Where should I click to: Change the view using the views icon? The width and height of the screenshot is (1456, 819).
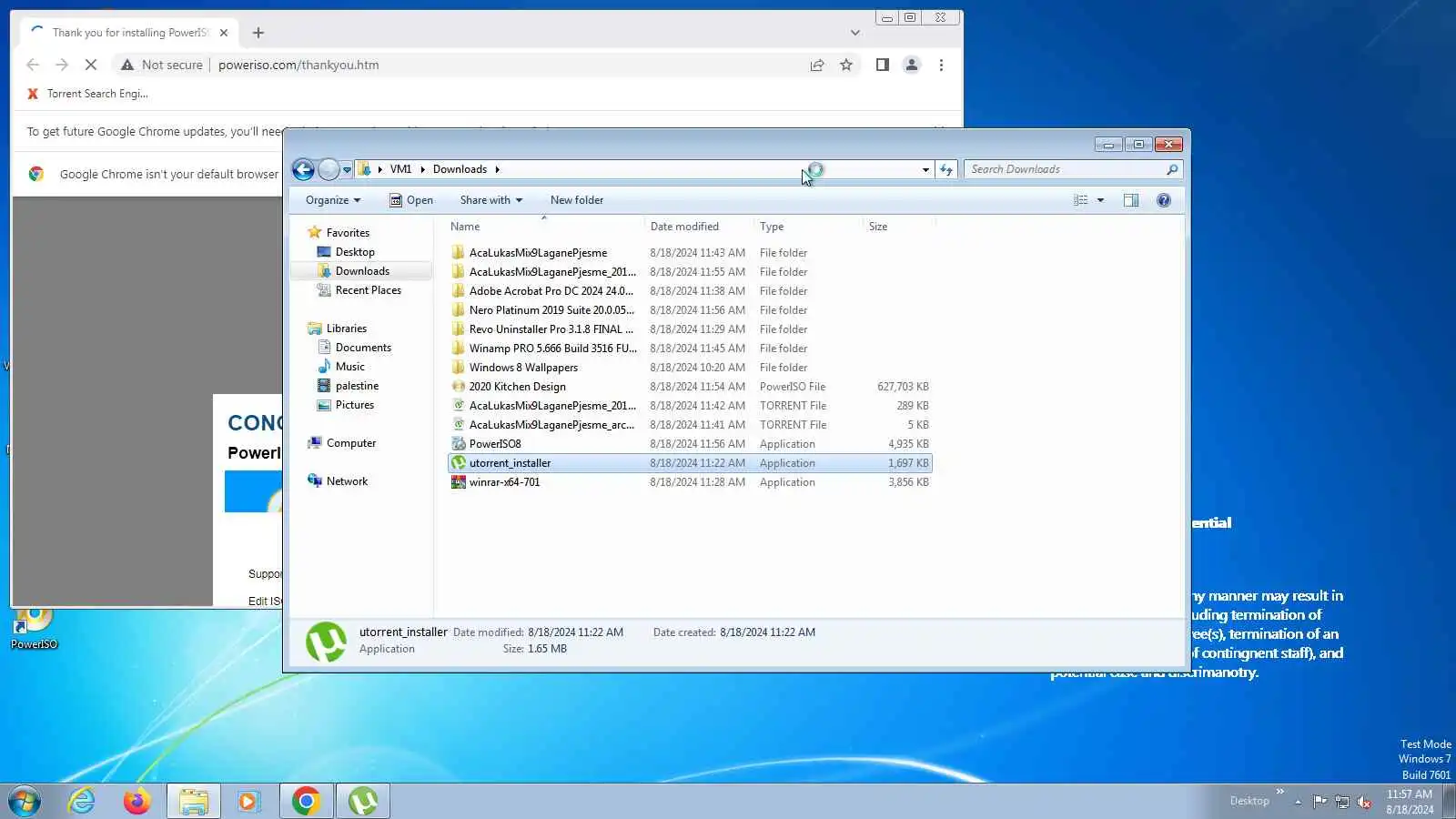click(1080, 200)
